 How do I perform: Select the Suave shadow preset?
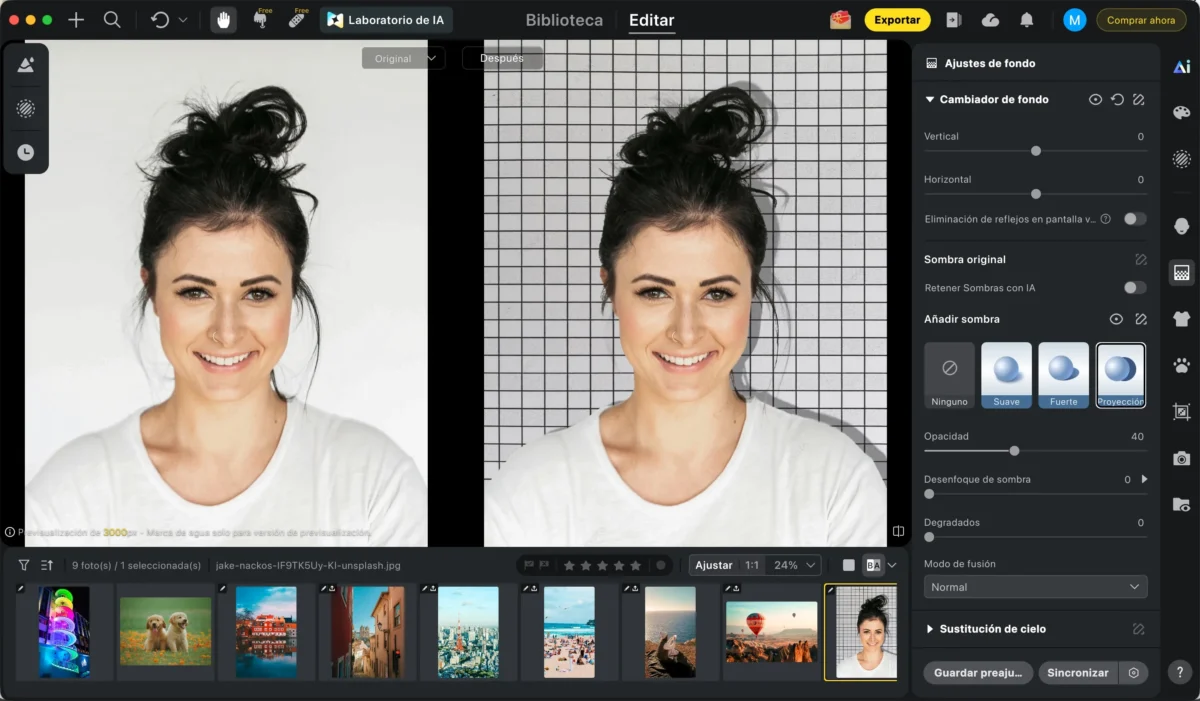pos(1006,375)
